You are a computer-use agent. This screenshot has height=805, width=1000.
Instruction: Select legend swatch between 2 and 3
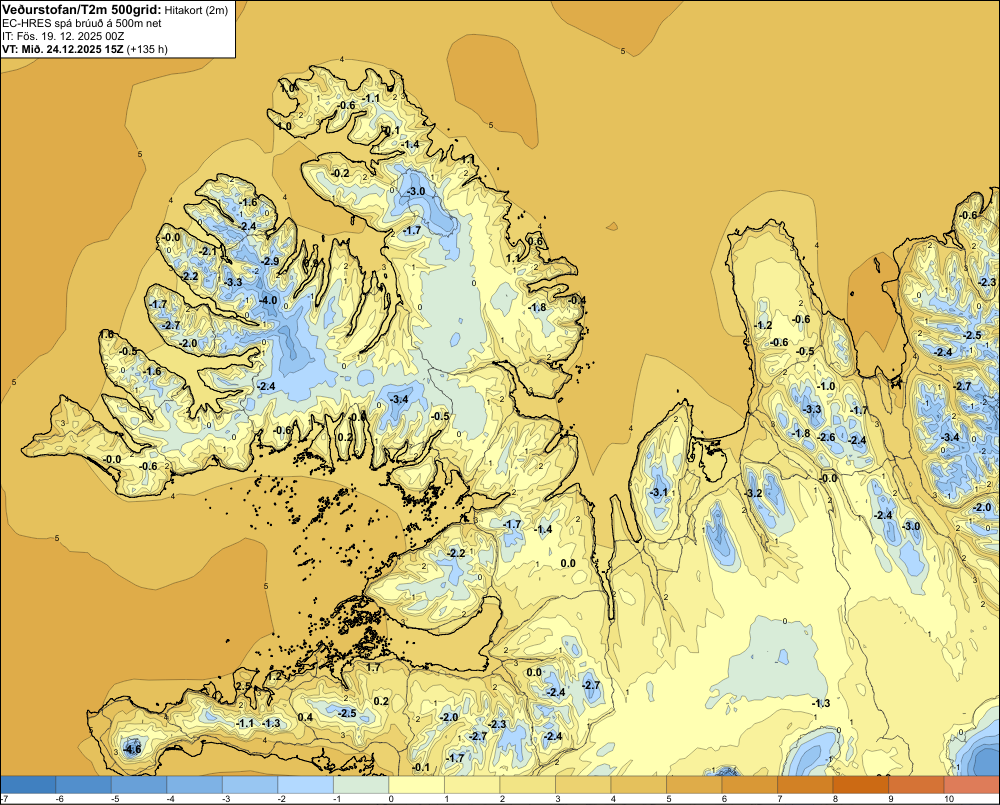pos(527,784)
